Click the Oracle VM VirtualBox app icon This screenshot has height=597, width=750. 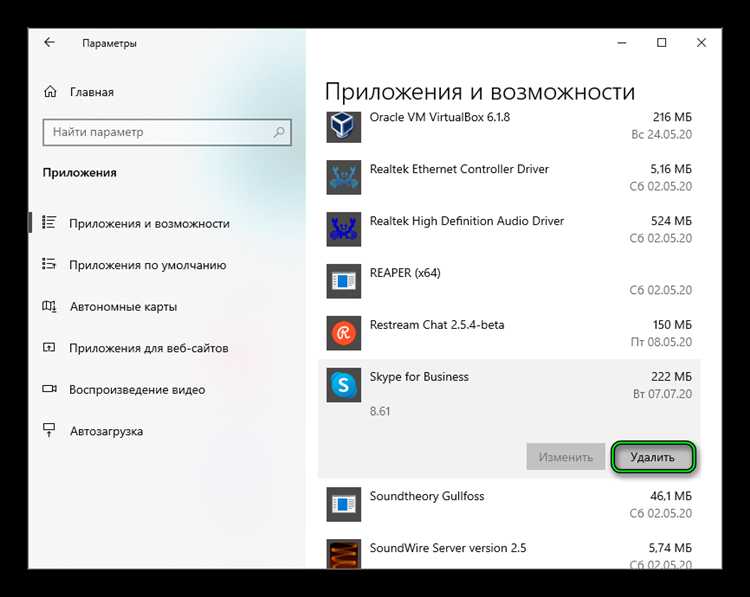click(343, 125)
